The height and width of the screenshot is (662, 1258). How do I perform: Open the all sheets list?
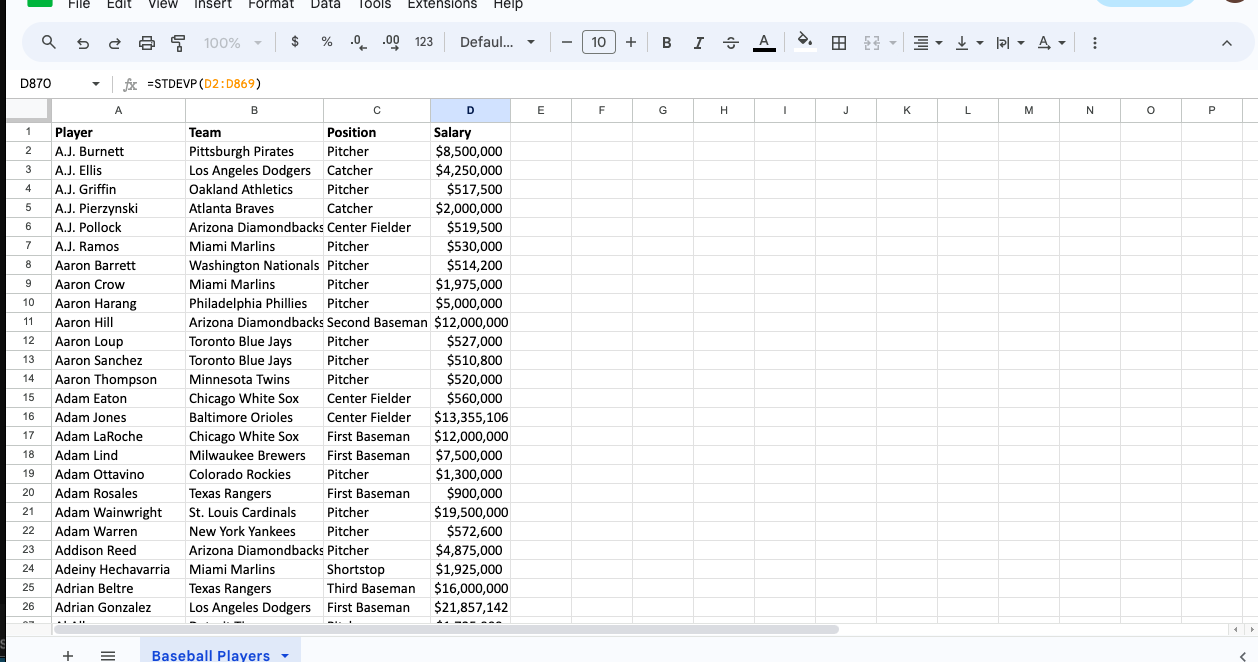108,655
